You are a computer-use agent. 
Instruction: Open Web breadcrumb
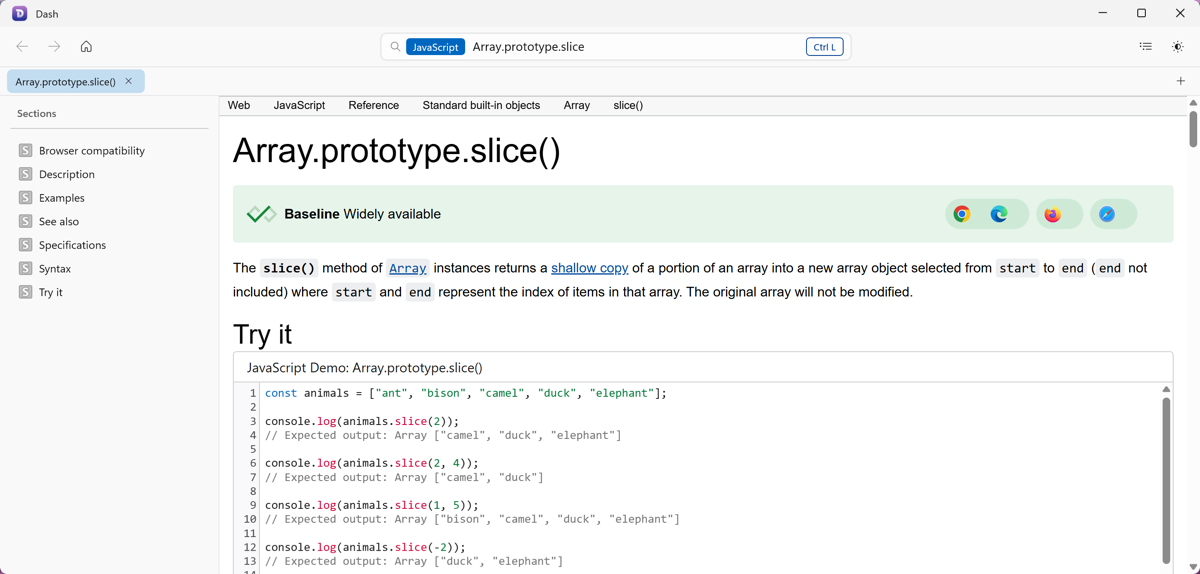tap(239, 105)
